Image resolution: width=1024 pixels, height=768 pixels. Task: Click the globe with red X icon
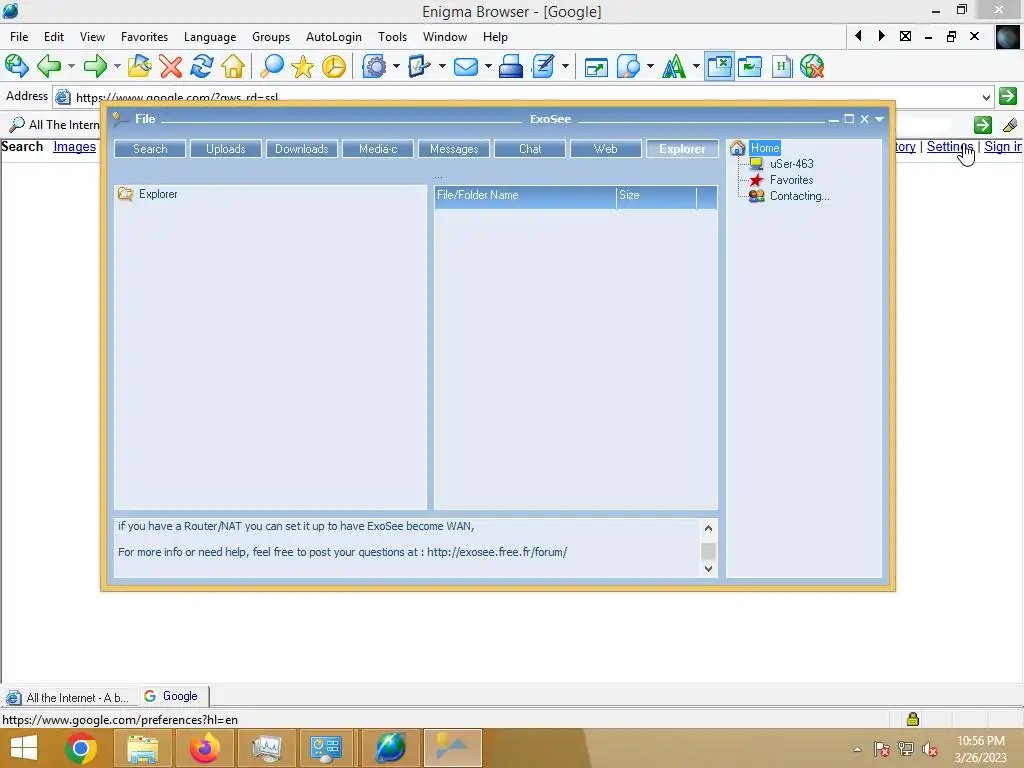(x=812, y=66)
